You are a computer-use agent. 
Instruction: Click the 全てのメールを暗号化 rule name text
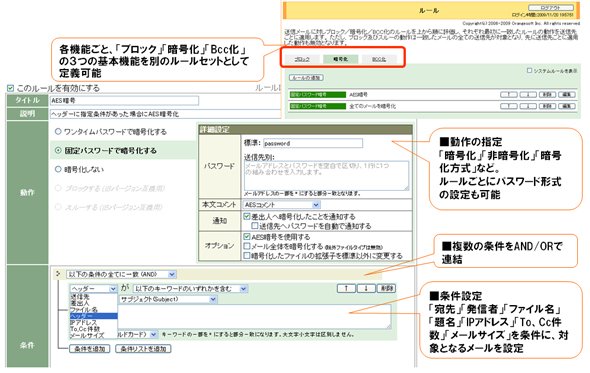372,106
